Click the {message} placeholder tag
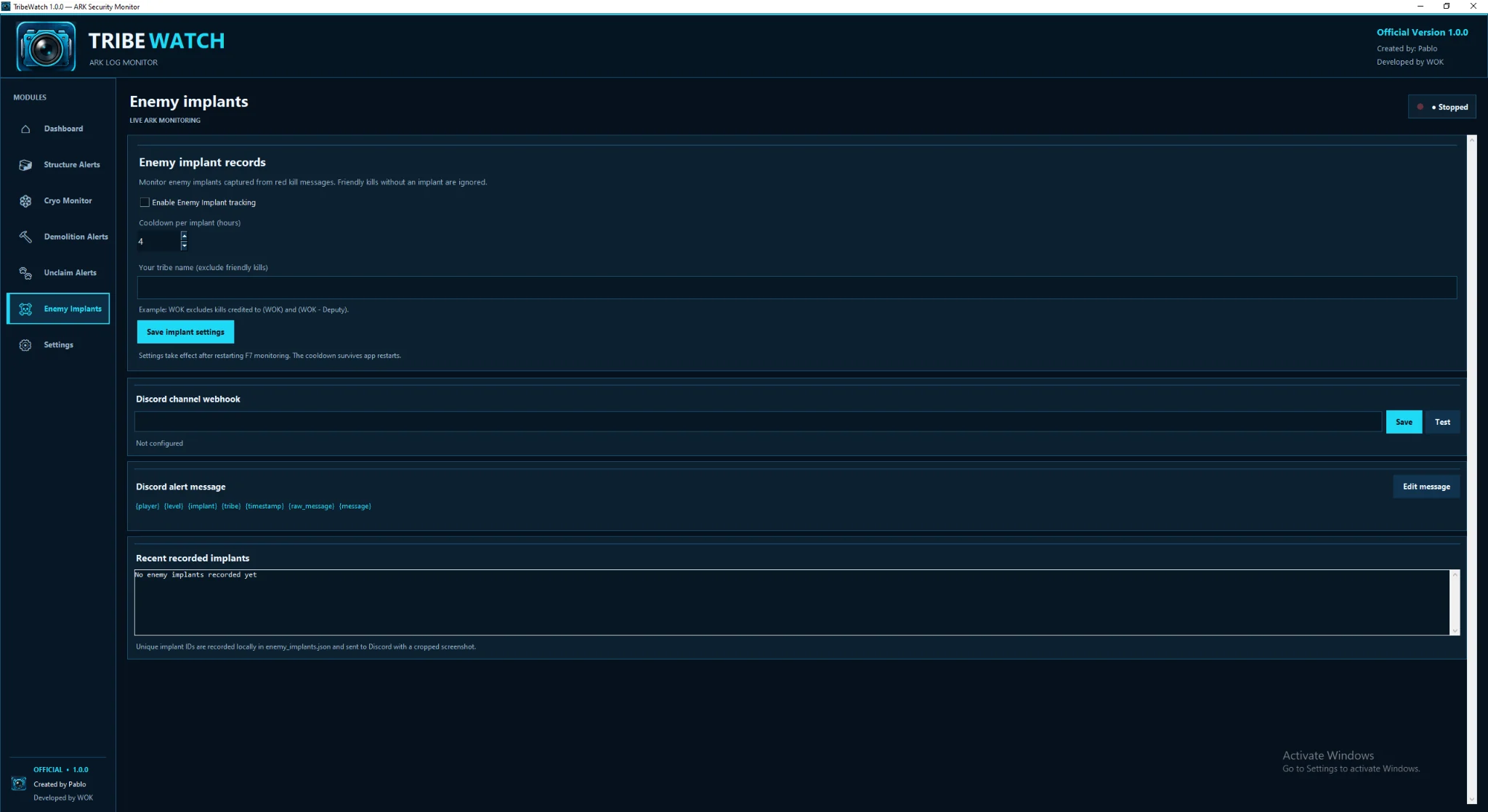Screen dimensions: 1488x812 point(355,506)
